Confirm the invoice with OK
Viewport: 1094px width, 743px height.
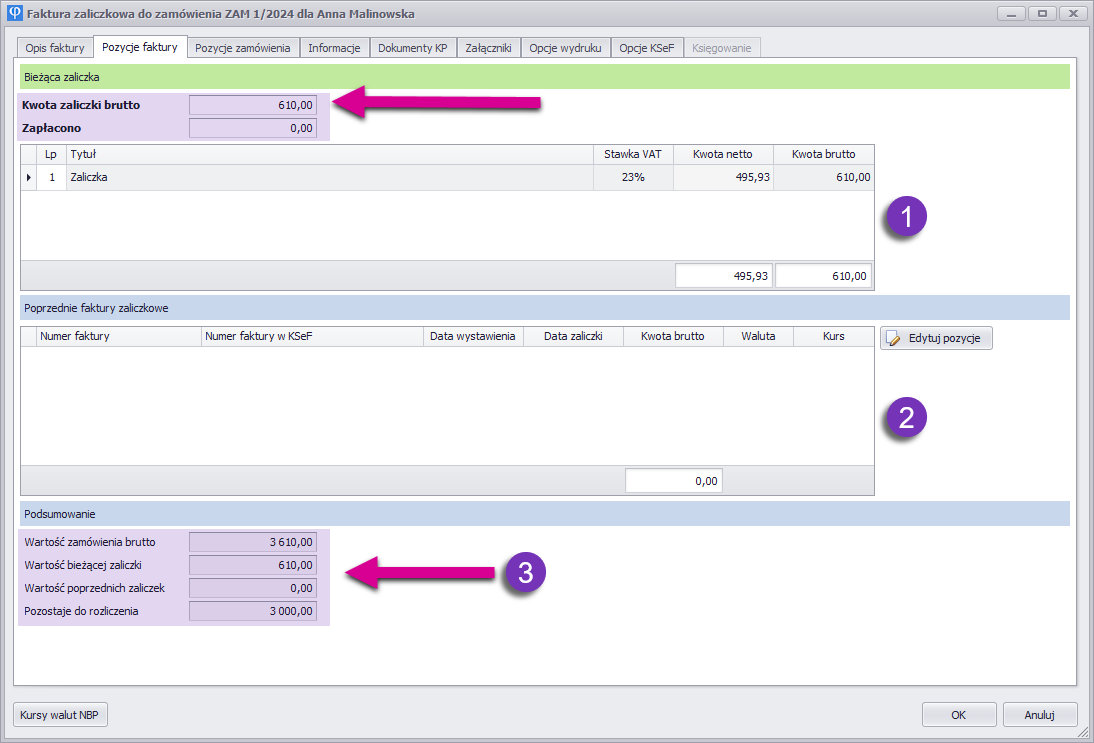[958, 715]
